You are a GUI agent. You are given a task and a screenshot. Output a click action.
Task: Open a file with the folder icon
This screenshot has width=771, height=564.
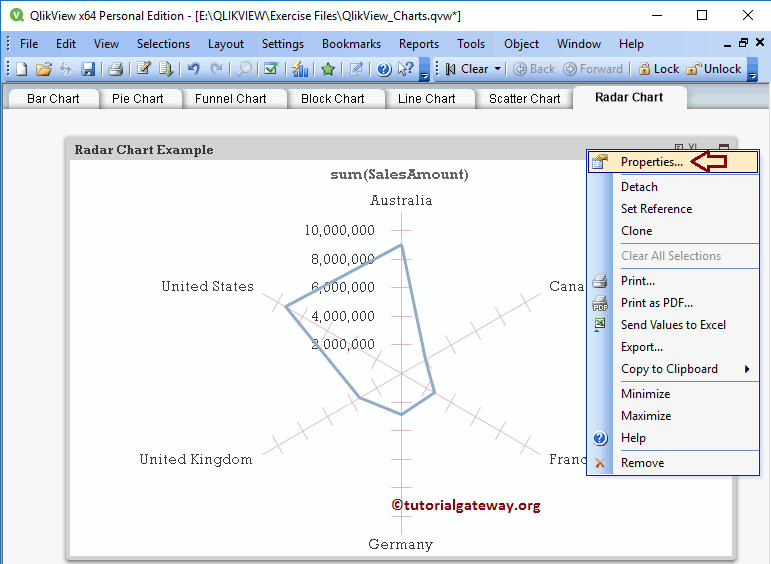[x=44, y=69]
